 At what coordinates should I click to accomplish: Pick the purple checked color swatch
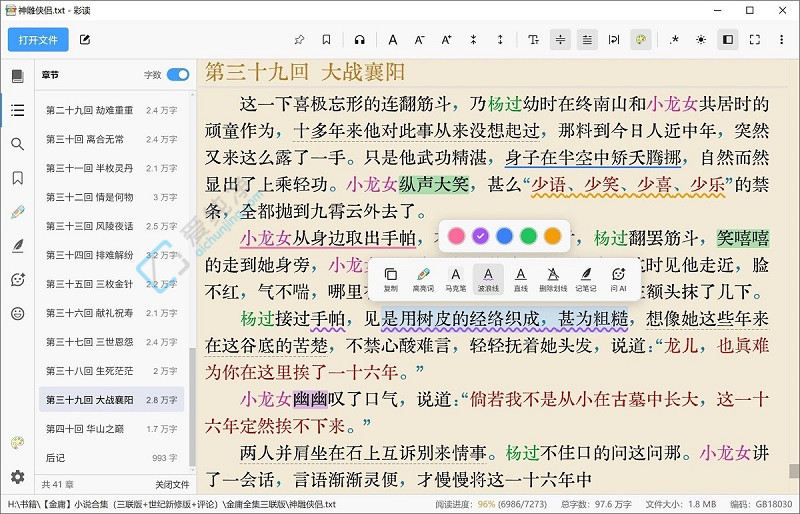(x=480, y=236)
